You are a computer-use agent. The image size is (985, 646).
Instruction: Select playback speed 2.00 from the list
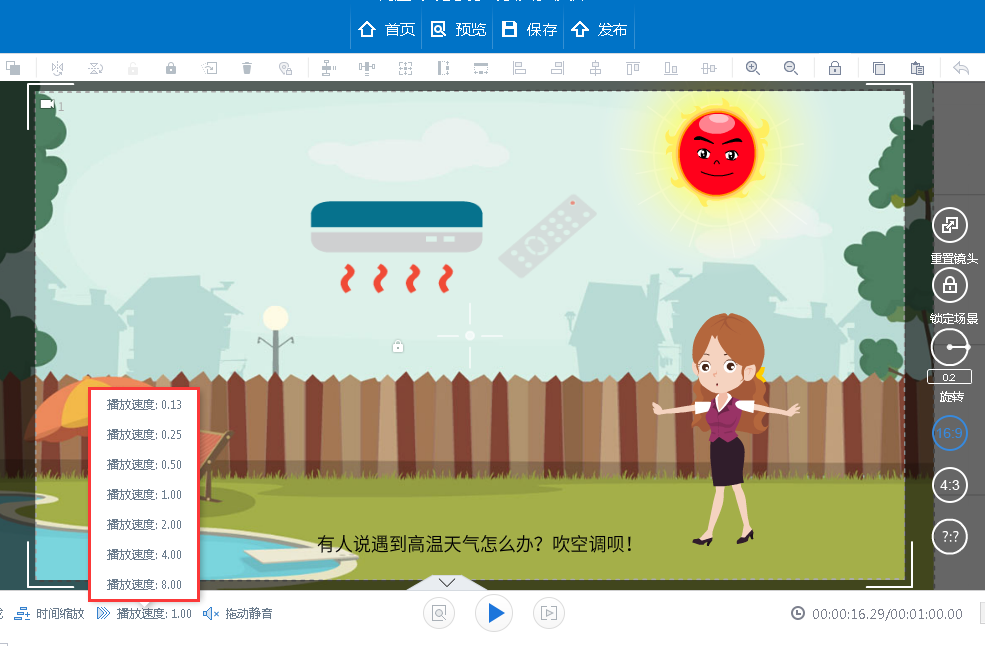click(143, 524)
